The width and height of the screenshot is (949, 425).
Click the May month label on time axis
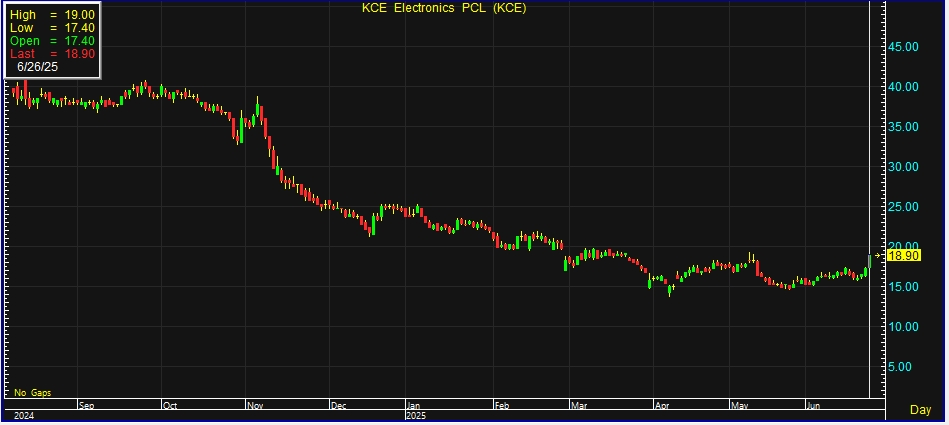(738, 405)
